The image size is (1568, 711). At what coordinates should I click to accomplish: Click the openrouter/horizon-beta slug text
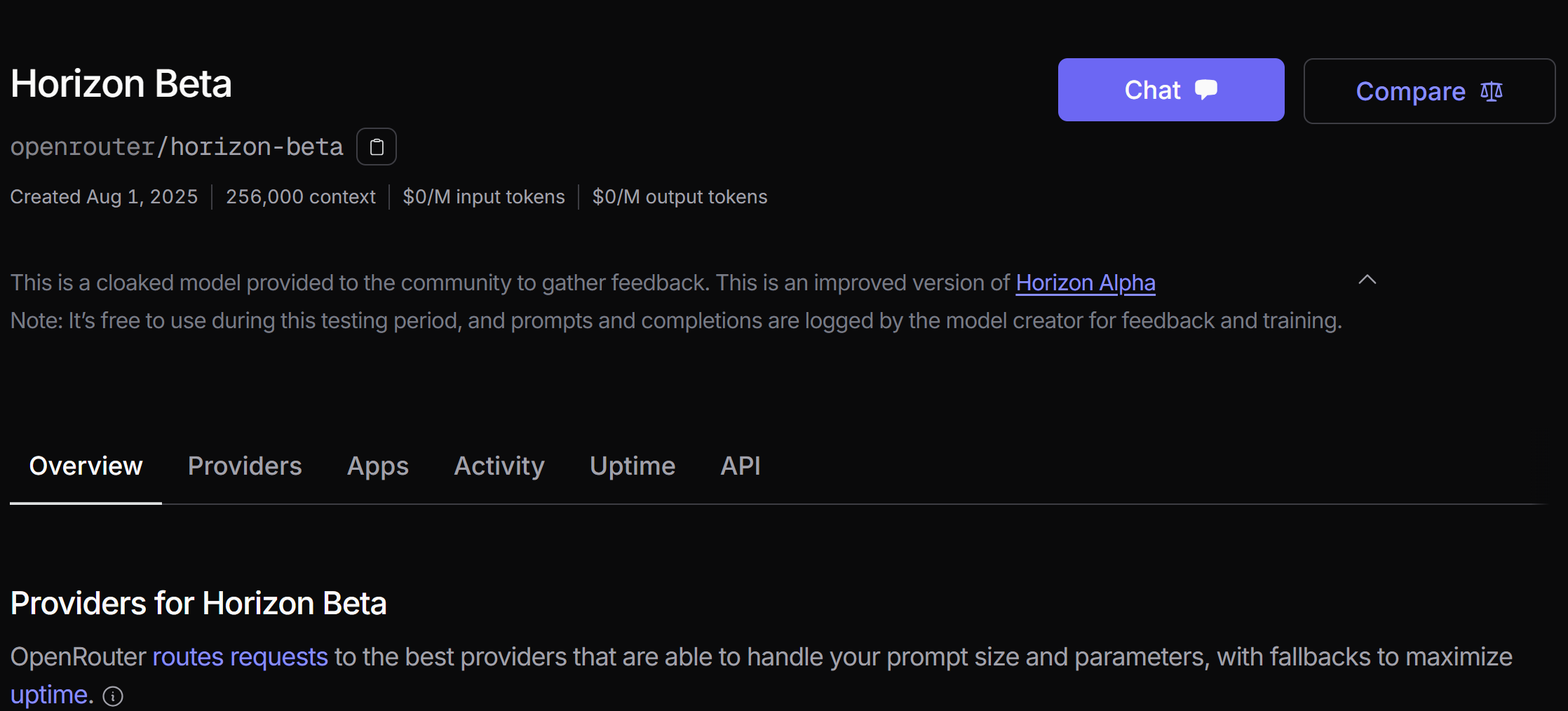tap(177, 147)
